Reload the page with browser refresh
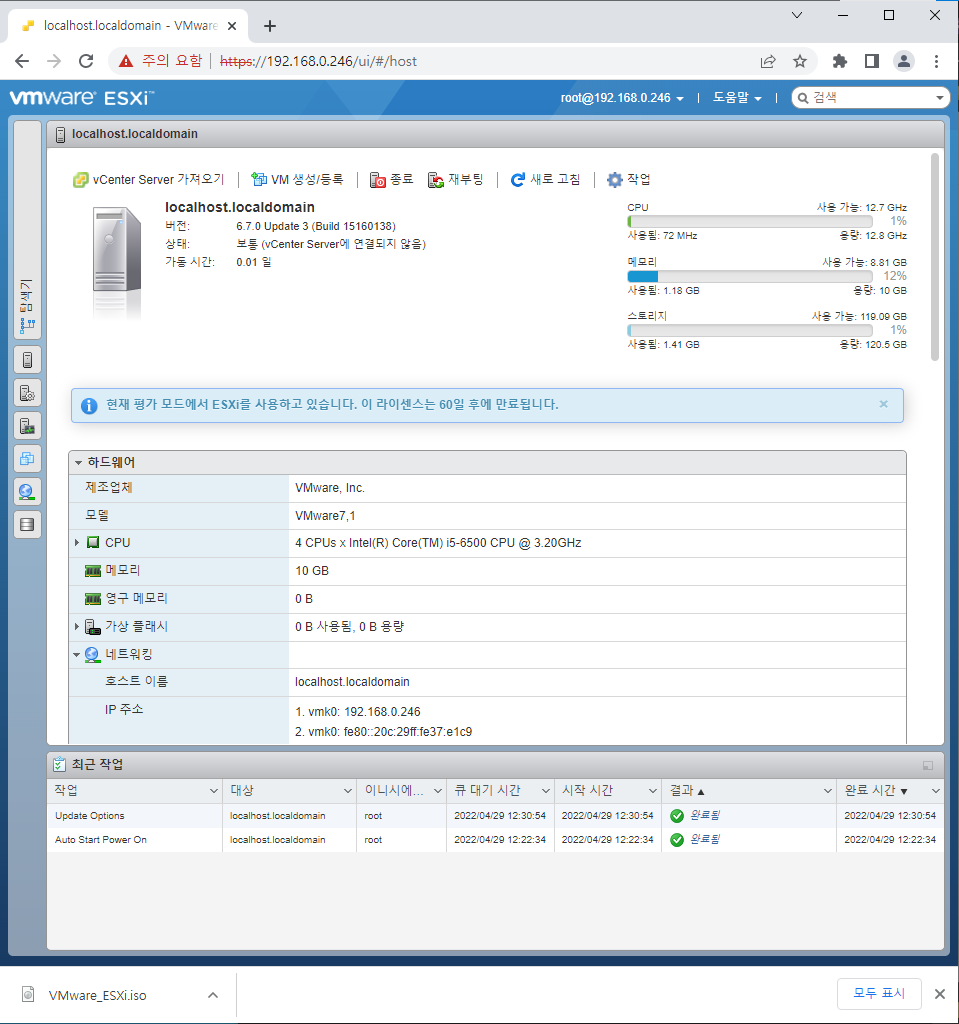This screenshot has width=959, height=1024. (x=86, y=61)
